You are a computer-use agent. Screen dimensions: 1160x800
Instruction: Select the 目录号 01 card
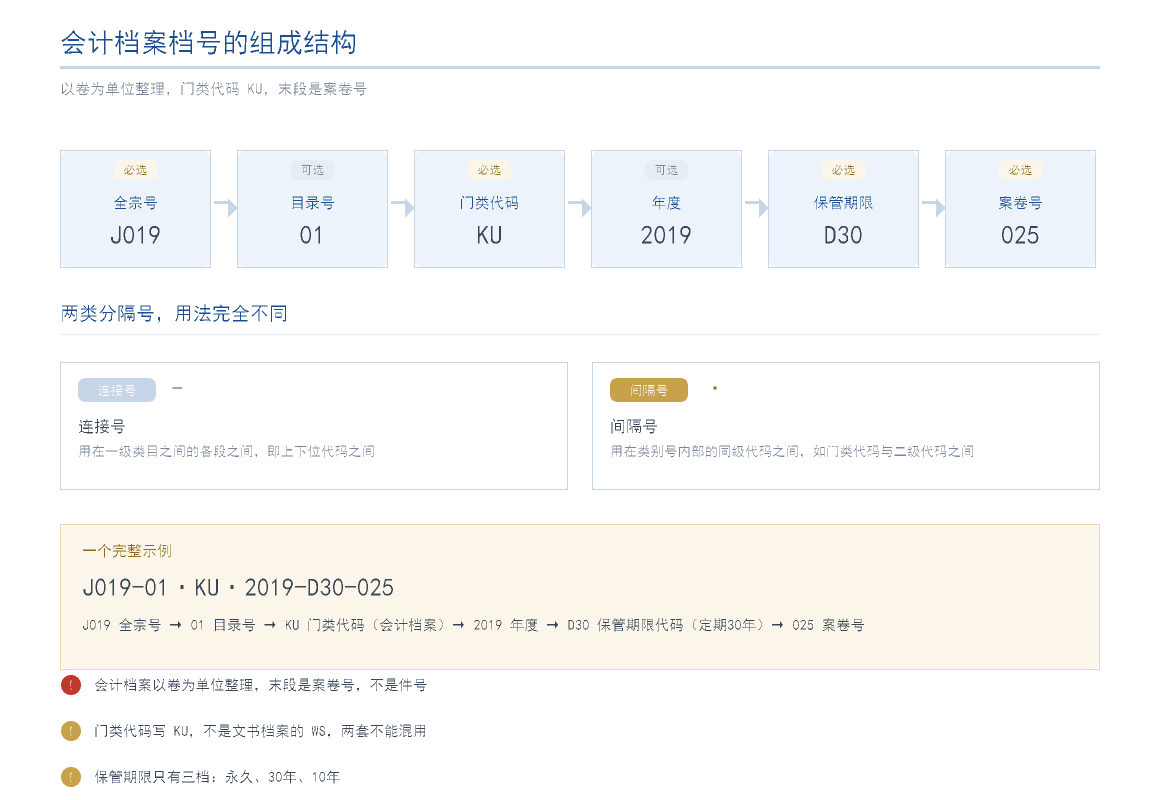click(x=312, y=209)
